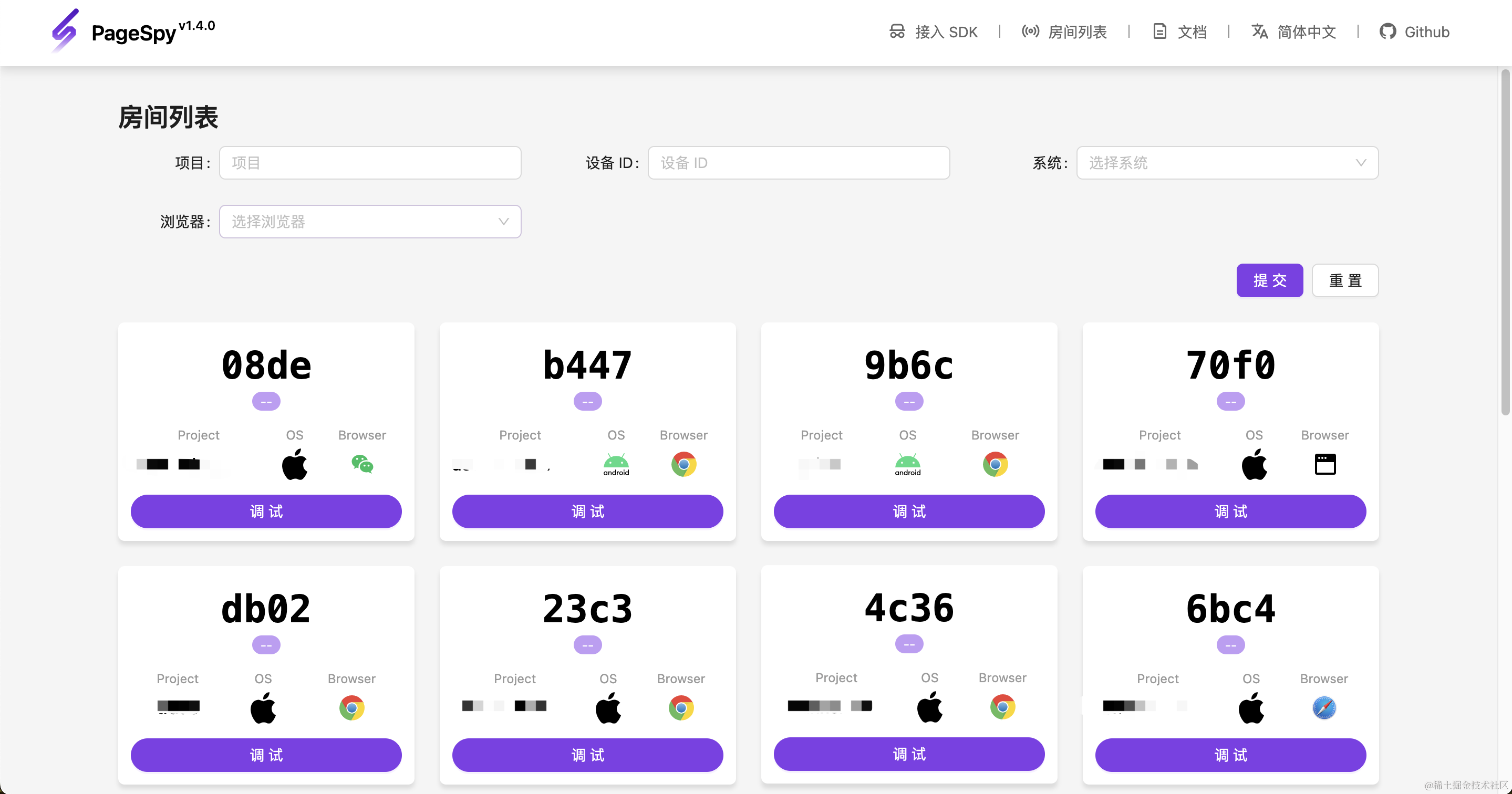Click the Github icon in the top navbar

(x=1388, y=32)
